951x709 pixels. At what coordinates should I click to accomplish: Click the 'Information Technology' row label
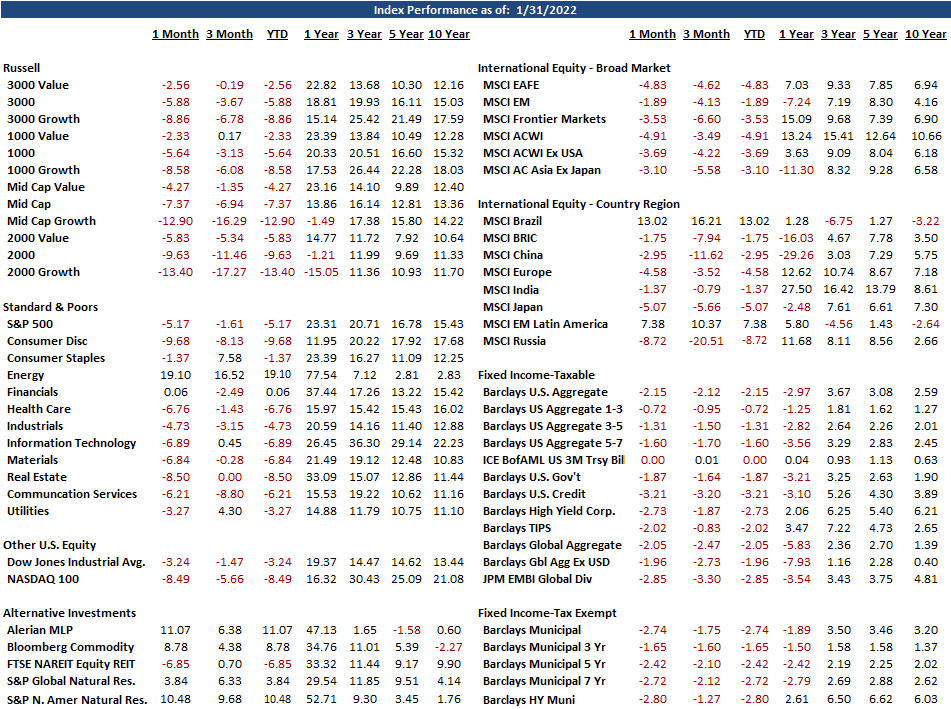tap(72, 443)
